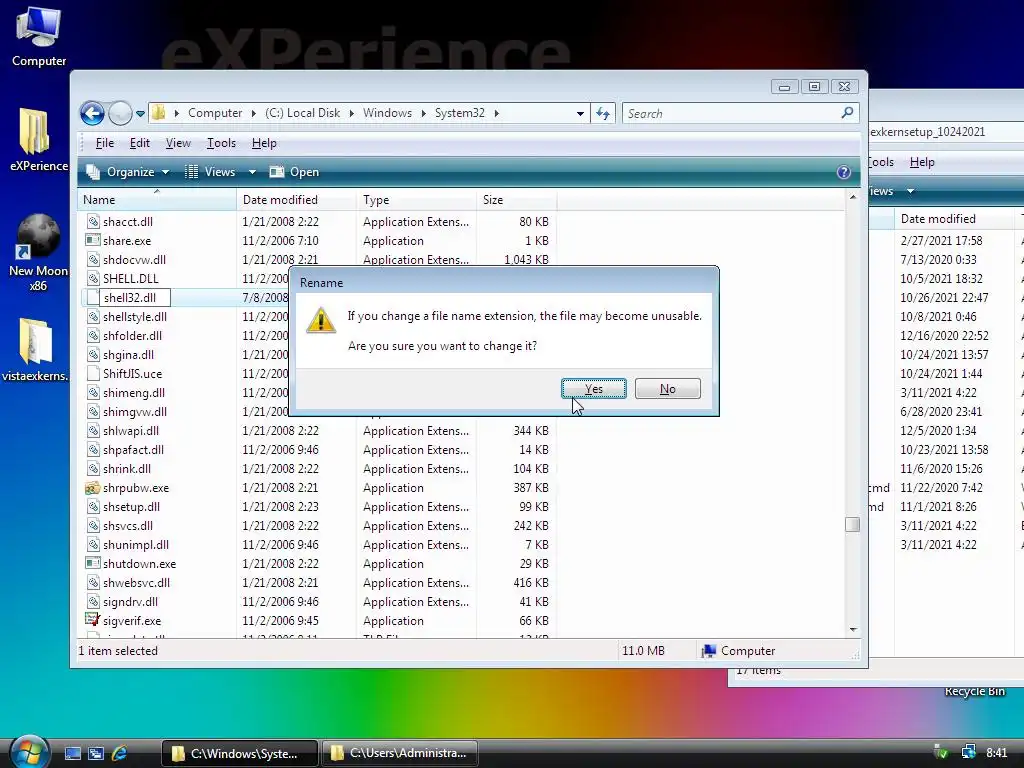The height and width of the screenshot is (768, 1024).
Task: Open the View menu
Action: pos(178,143)
